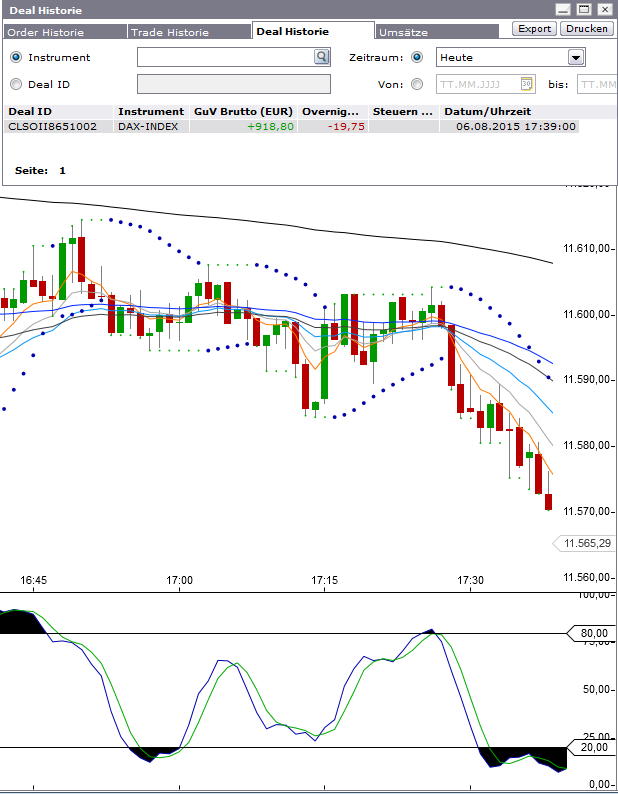The height and width of the screenshot is (794, 618).
Task: Click the instrument search magnifier icon
Action: [322, 58]
